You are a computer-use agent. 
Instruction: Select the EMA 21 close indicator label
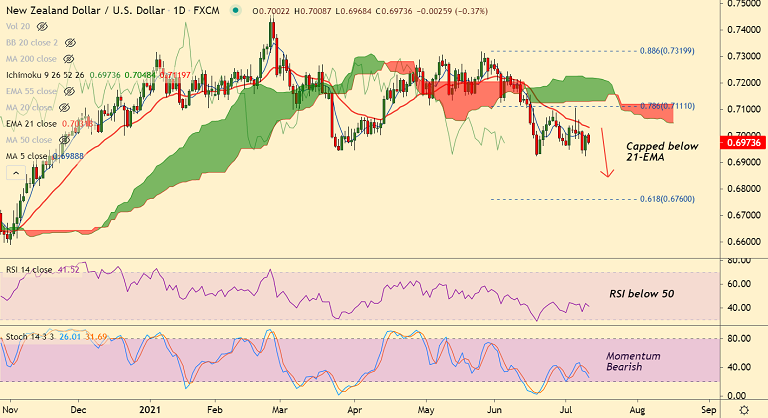31,123
